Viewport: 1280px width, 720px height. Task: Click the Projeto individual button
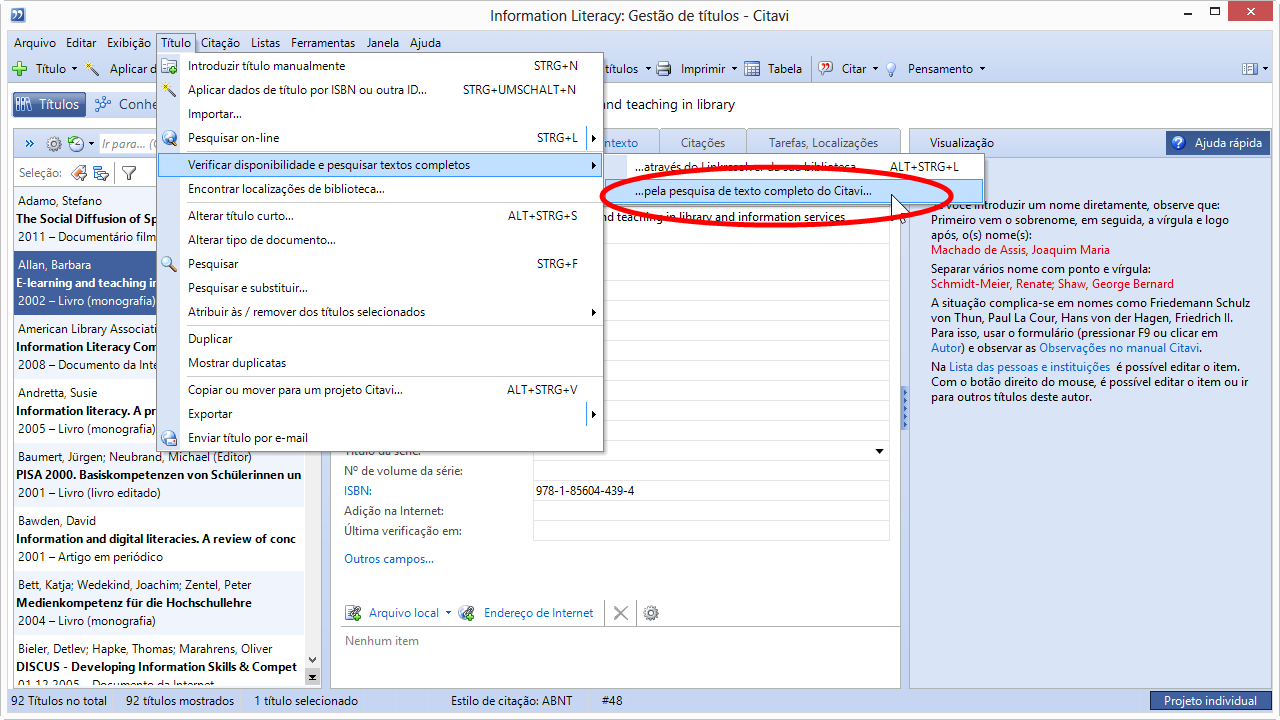(1210, 701)
